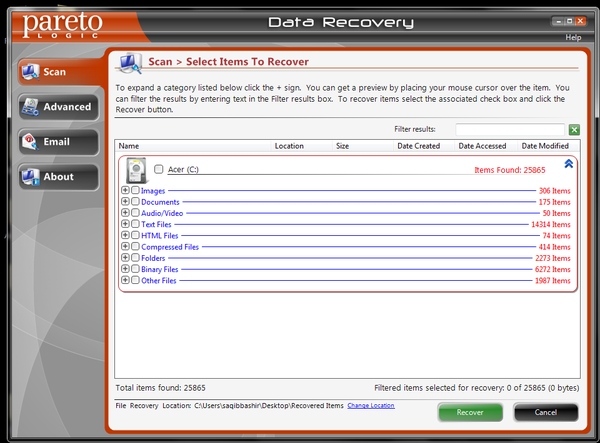Viewport: 600px width, 443px height.
Task: Check the Compressed Files checkbox
Action: click(135, 246)
